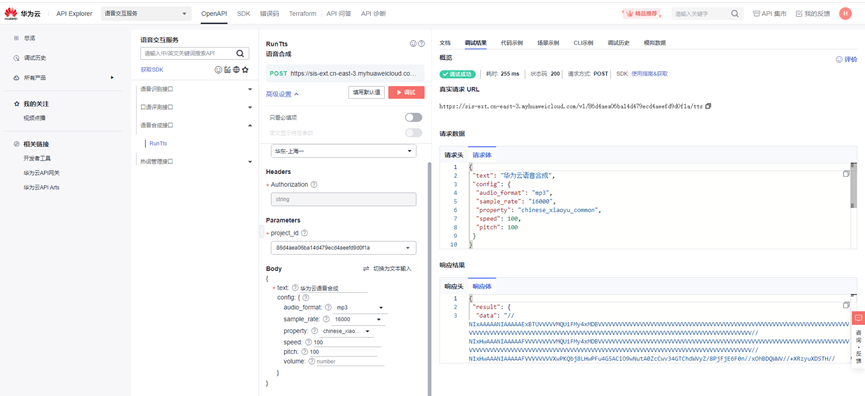Click the help icon beside sample_rate
865x396 pixels.
(326, 319)
